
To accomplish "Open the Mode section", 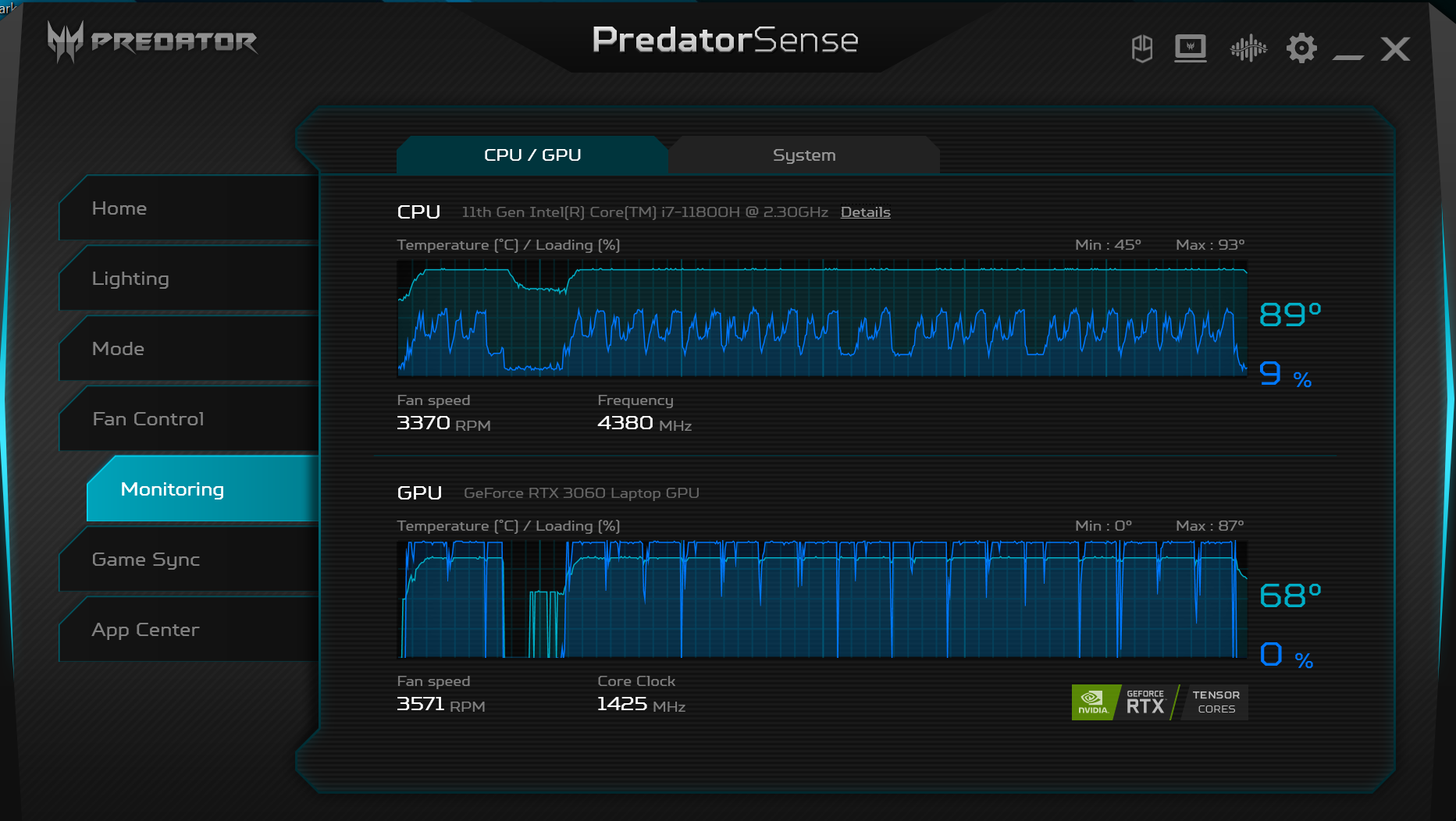I will coord(189,349).
